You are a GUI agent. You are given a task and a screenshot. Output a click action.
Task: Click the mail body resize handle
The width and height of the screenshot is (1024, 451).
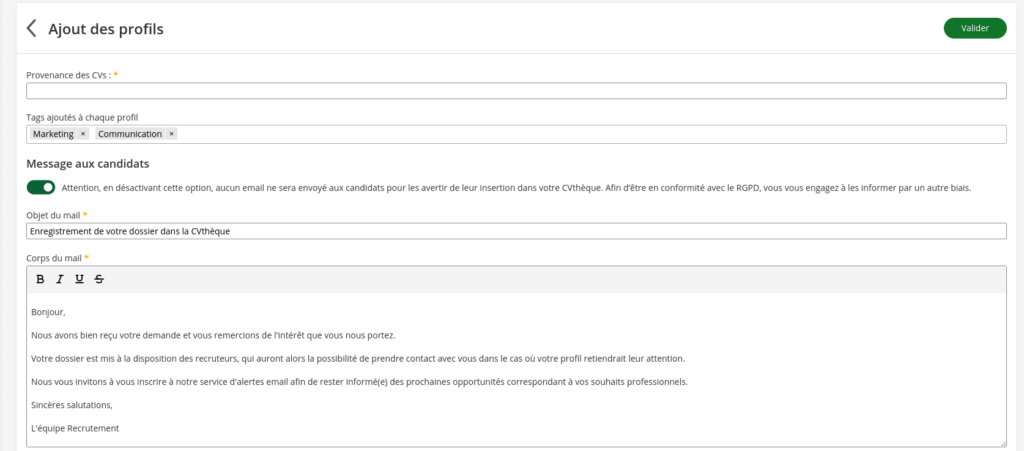[x=1002, y=443]
